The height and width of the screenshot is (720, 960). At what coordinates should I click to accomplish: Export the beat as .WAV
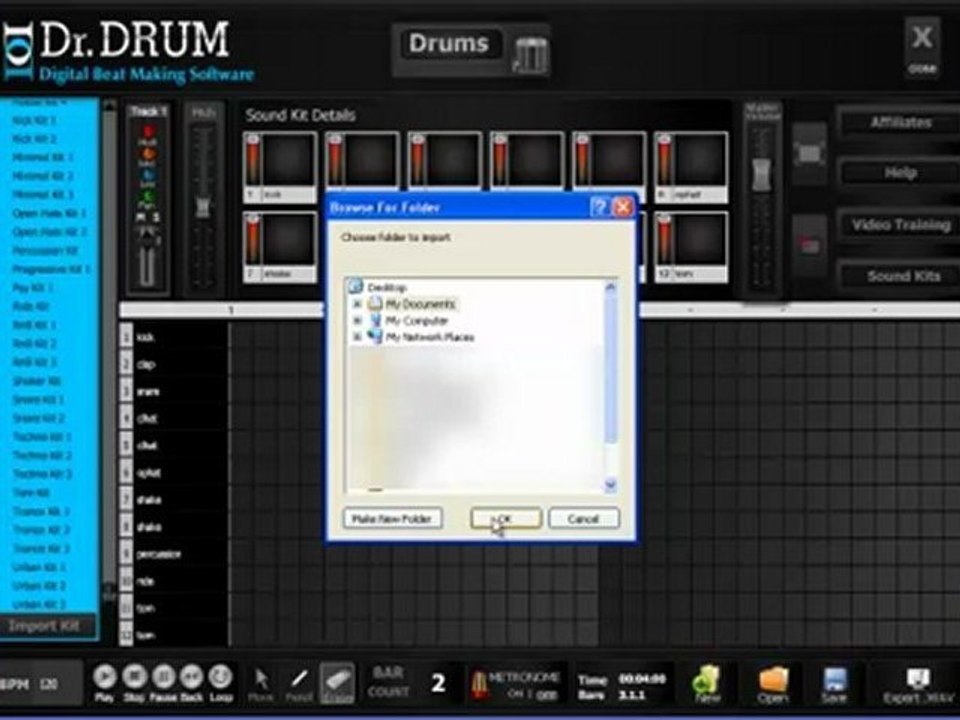coord(918,685)
